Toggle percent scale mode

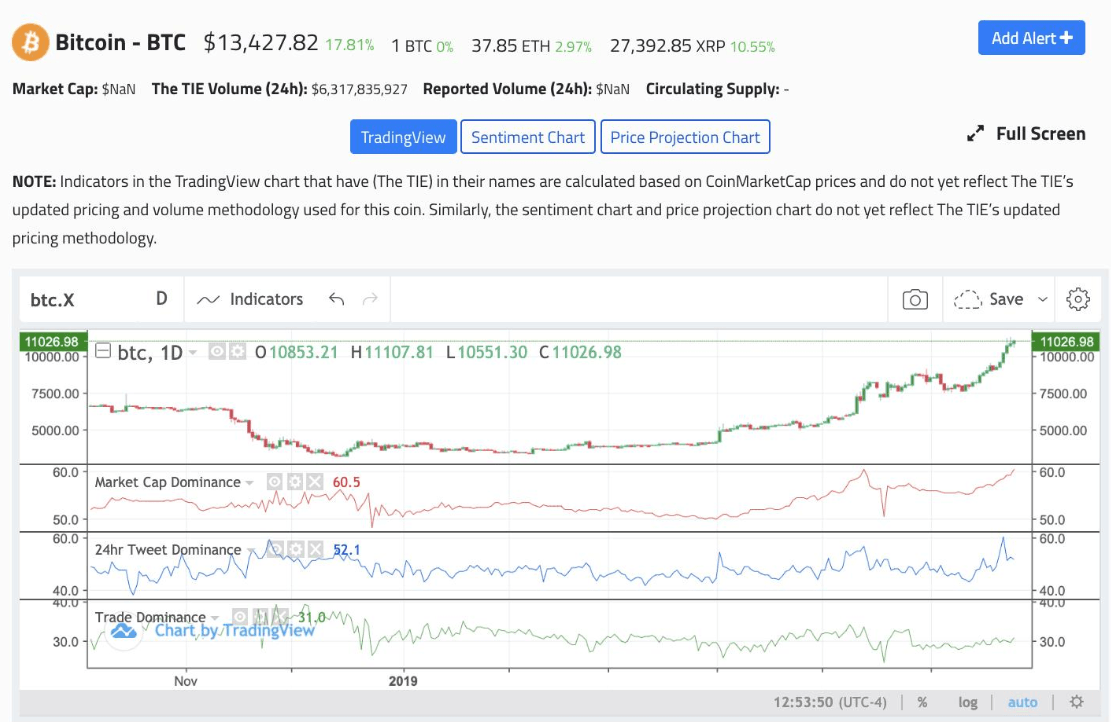pos(922,702)
